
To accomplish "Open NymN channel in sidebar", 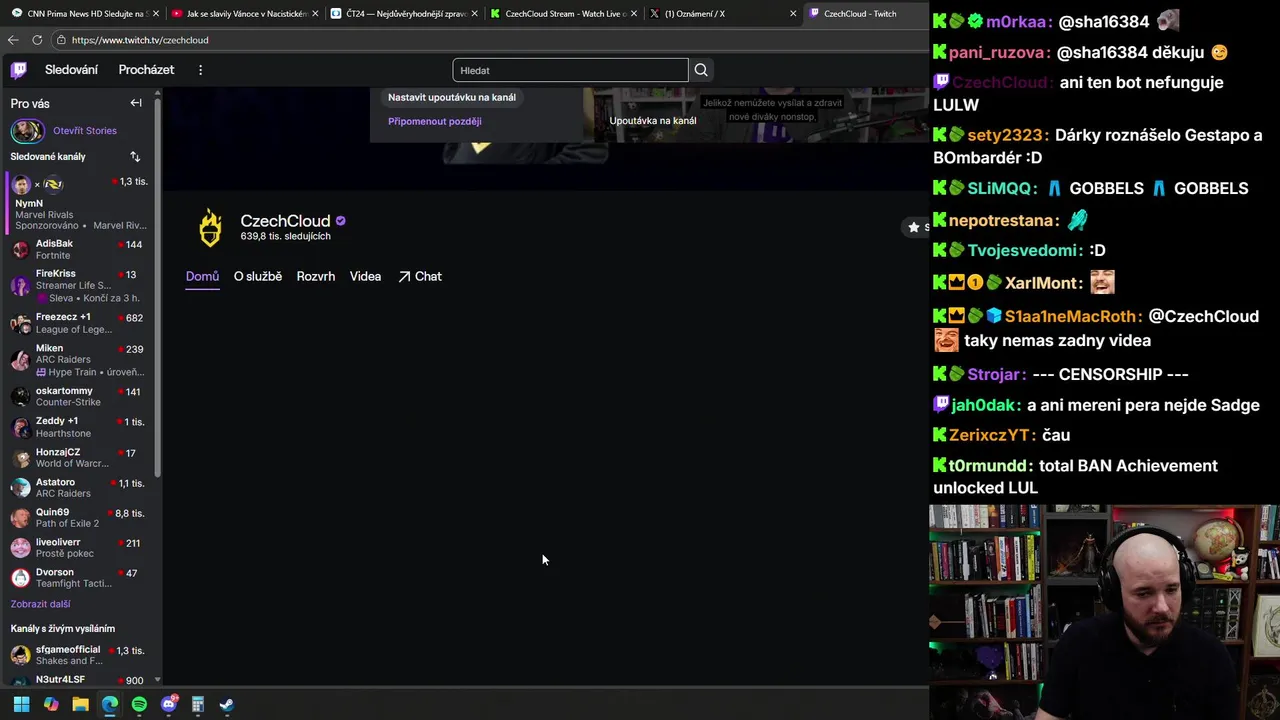I will pyautogui.click(x=80, y=203).
